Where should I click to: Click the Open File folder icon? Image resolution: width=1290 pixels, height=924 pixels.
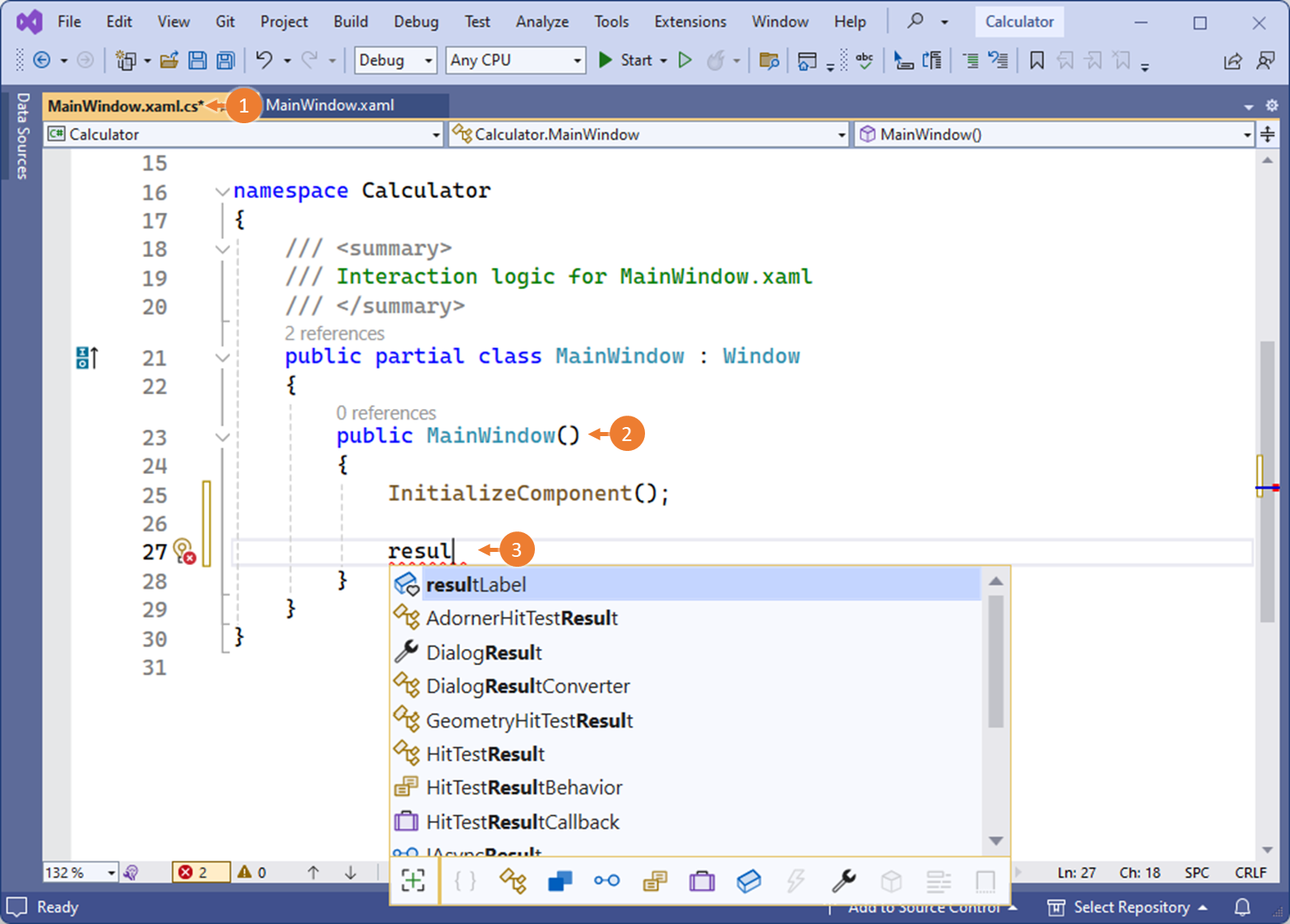[x=169, y=60]
